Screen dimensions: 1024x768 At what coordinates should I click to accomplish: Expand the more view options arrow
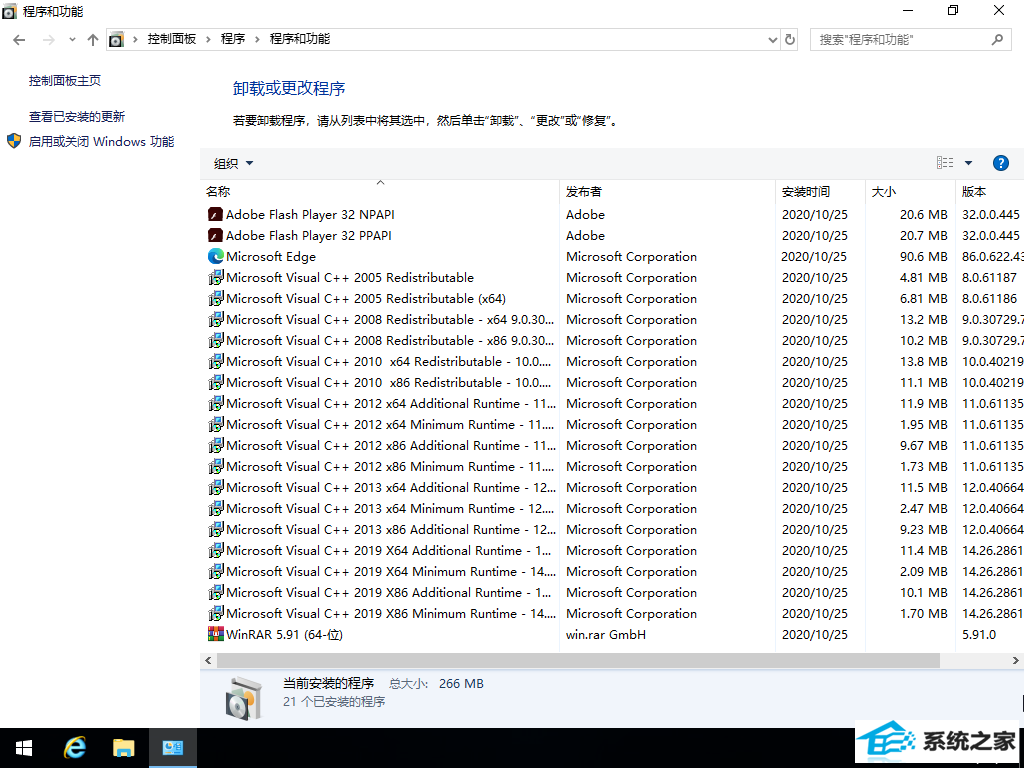pos(968,163)
